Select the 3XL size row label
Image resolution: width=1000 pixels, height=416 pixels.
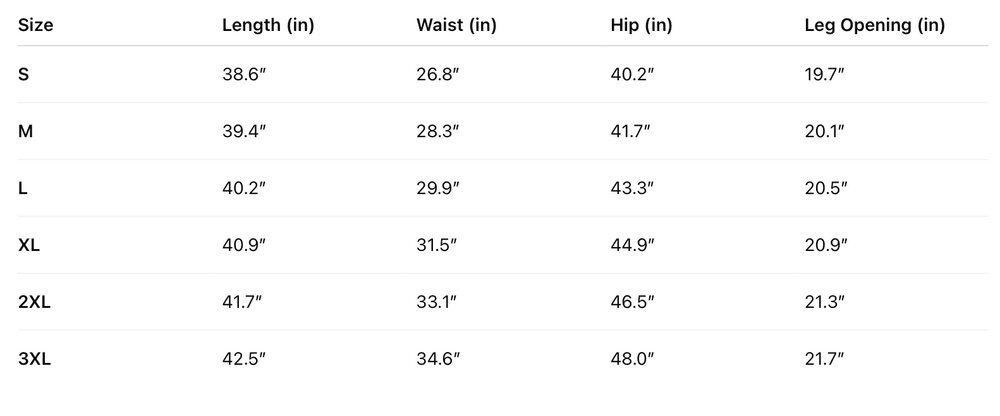(34, 359)
